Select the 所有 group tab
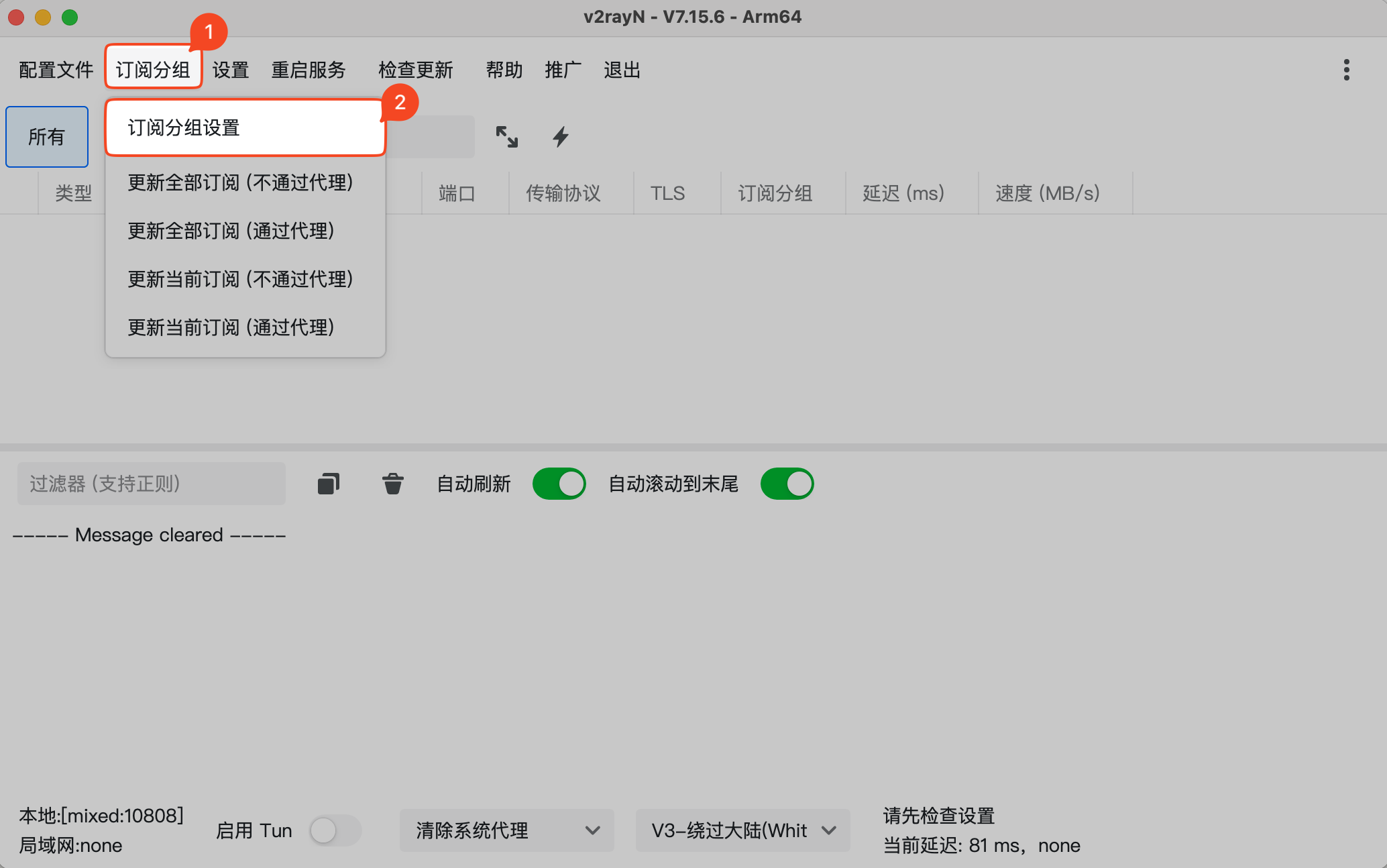Screen dimensions: 1387x868 [47, 137]
